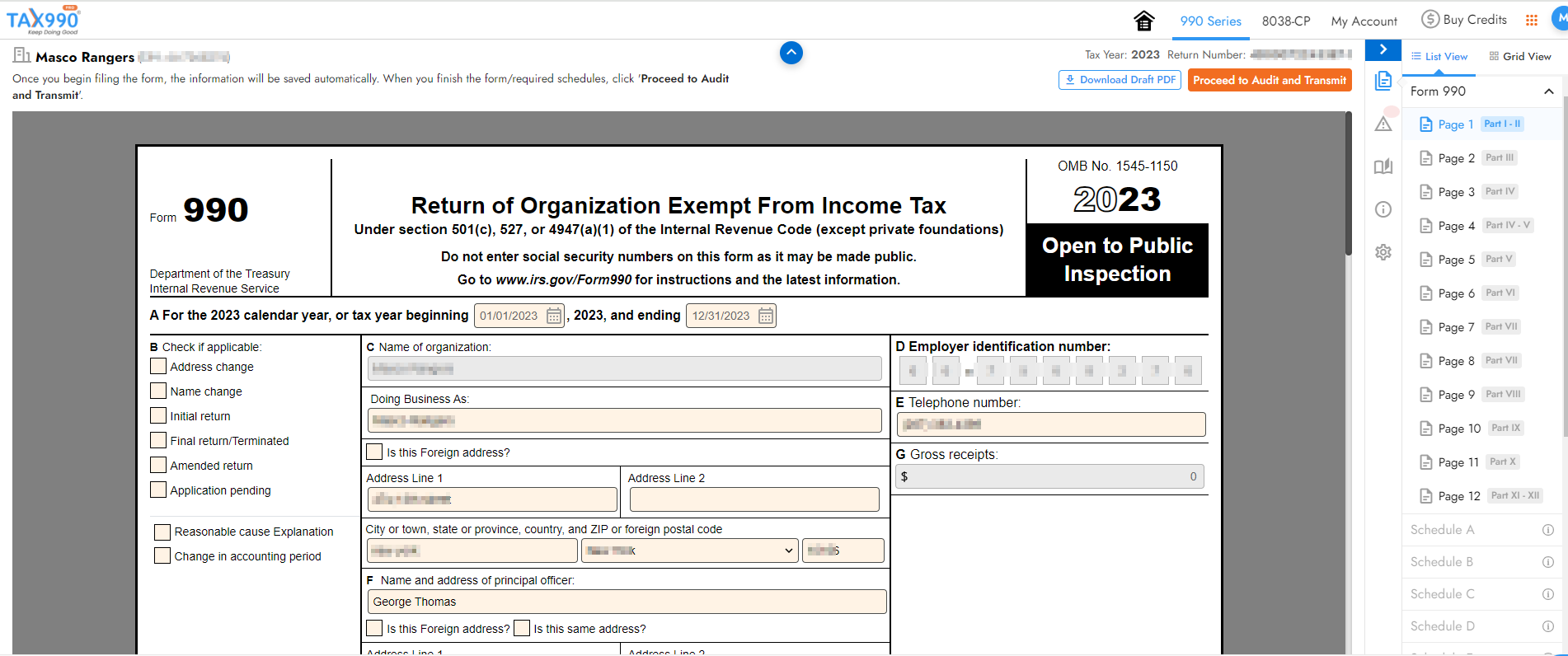Open the apps grid launcher icon
The image size is (1568, 656).
pyautogui.click(x=1532, y=21)
